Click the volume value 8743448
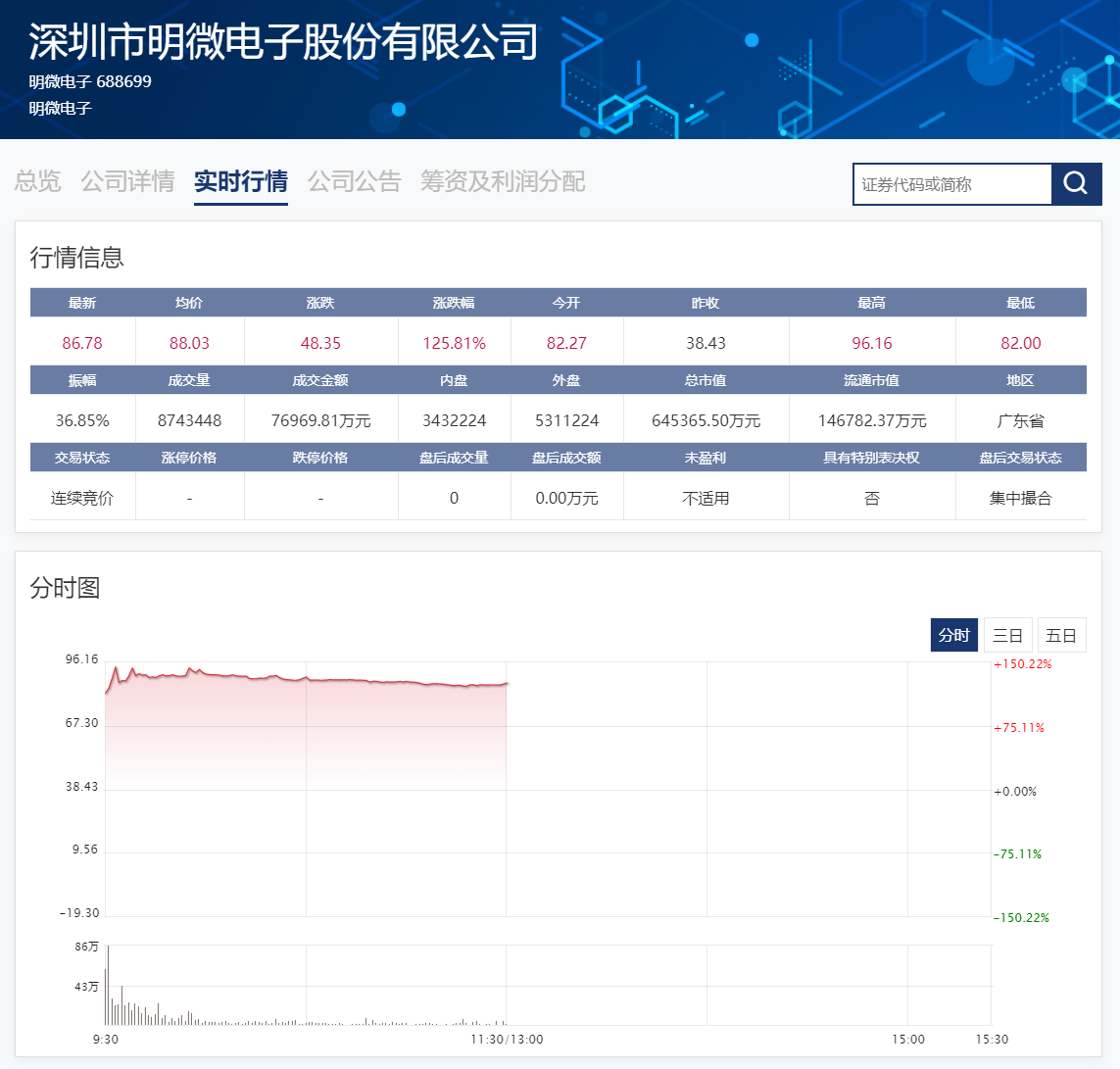The width and height of the screenshot is (1120, 1069). point(189,420)
